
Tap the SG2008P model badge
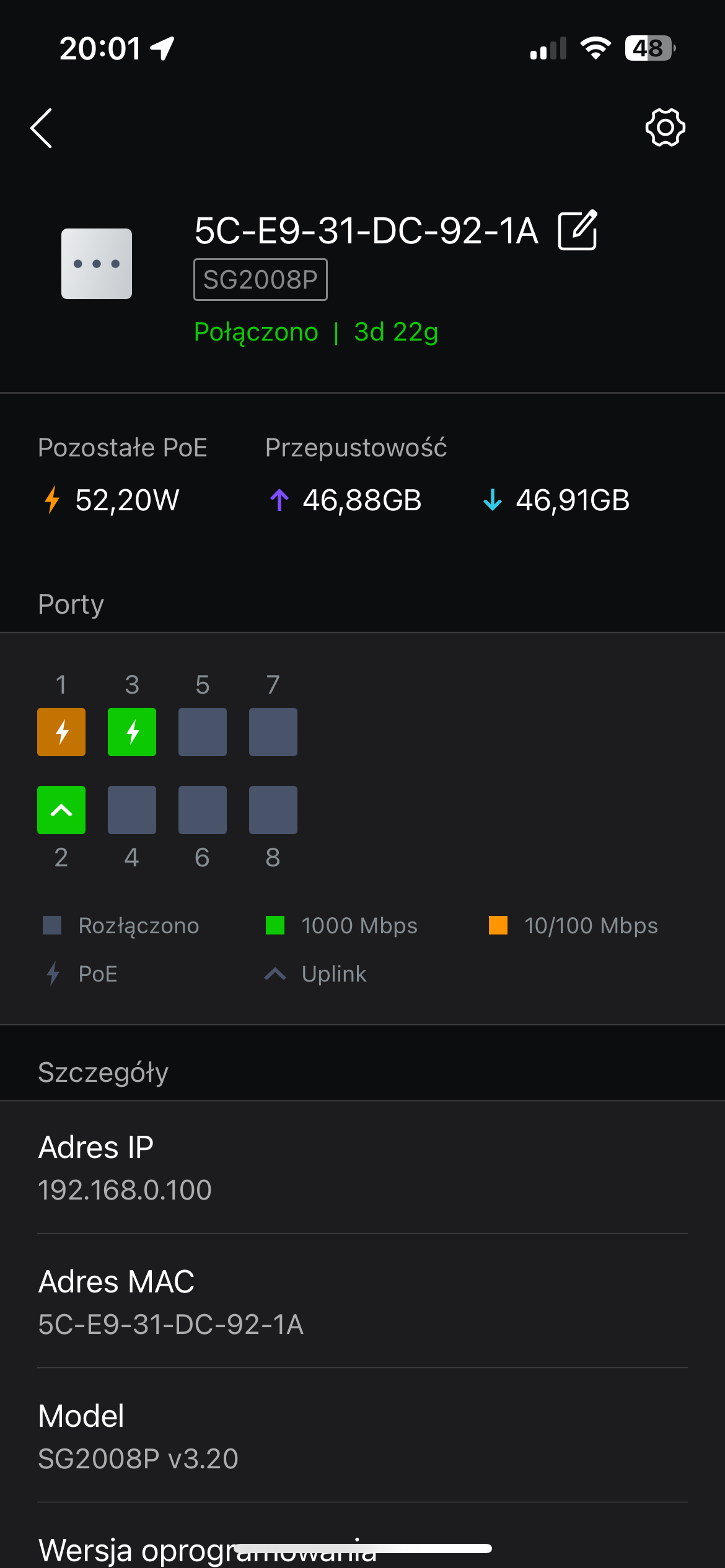point(260,280)
